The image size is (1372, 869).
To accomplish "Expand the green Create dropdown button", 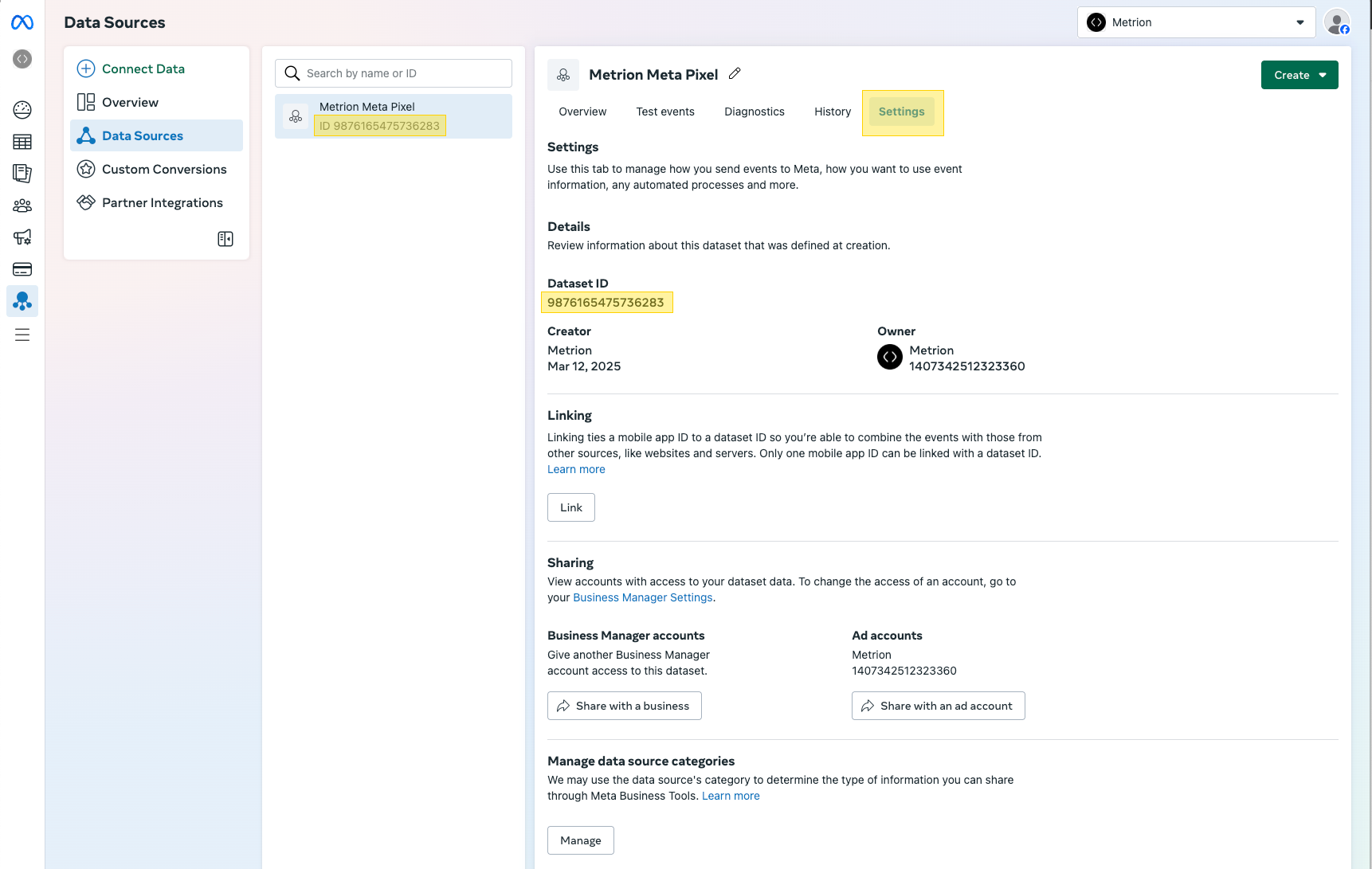I will [x=1299, y=75].
